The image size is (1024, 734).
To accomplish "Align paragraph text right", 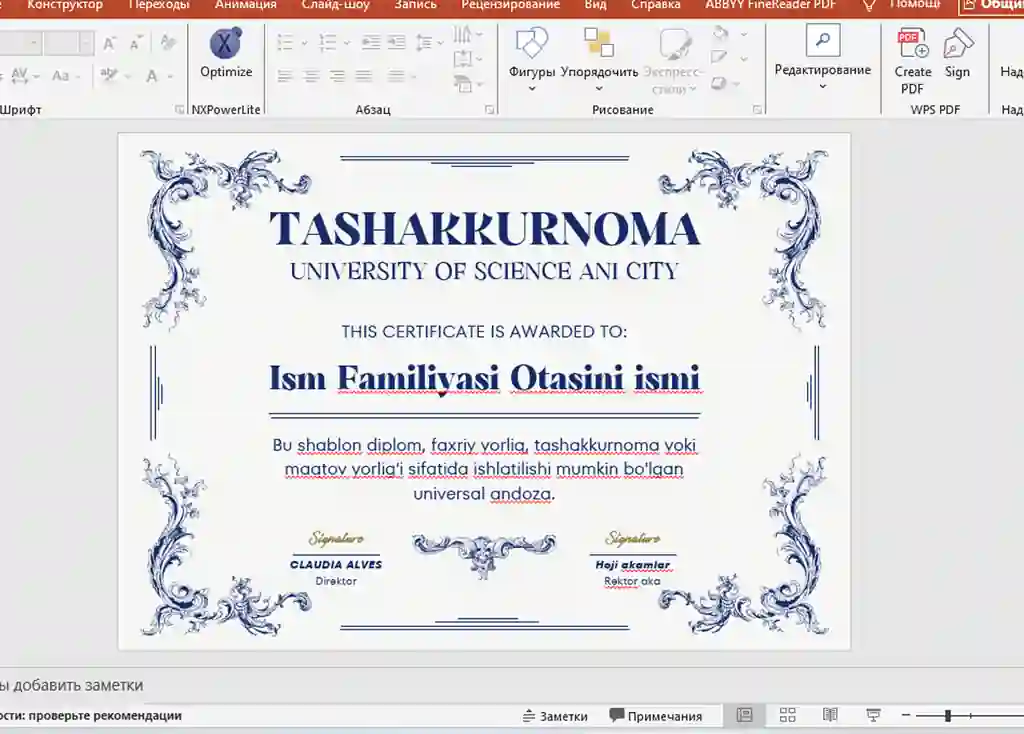I will (338, 76).
